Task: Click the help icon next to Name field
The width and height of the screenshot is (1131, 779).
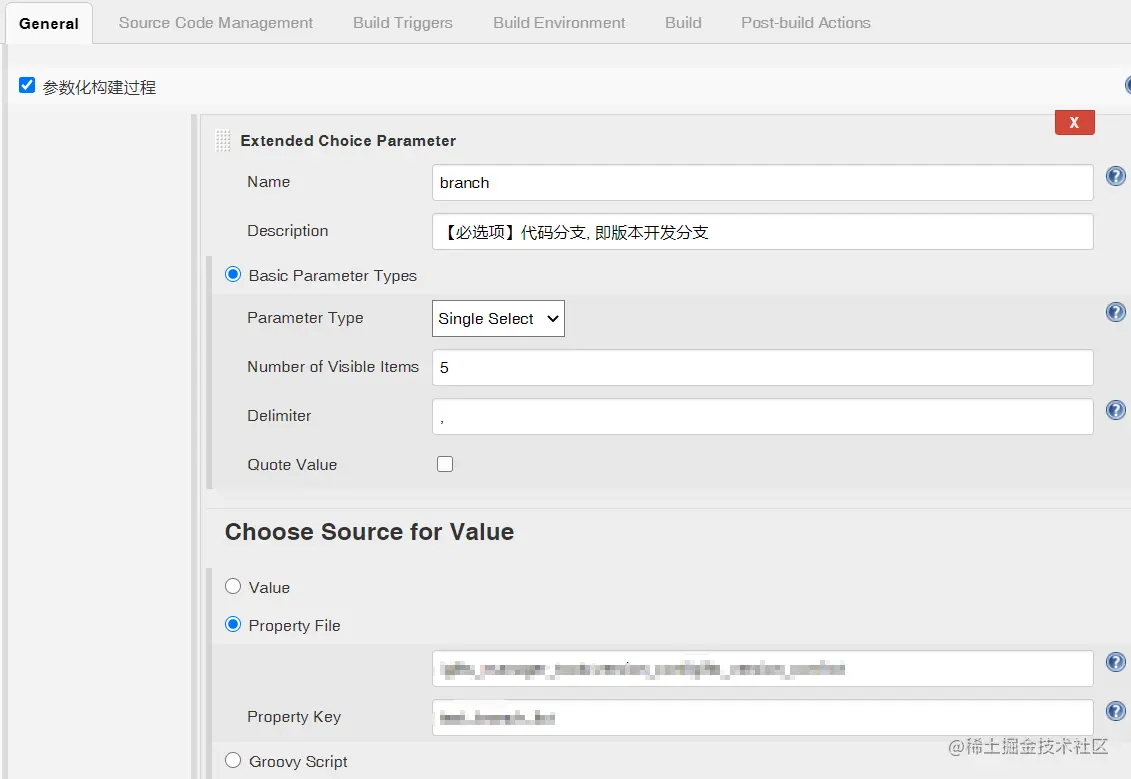Action: pos(1115,177)
